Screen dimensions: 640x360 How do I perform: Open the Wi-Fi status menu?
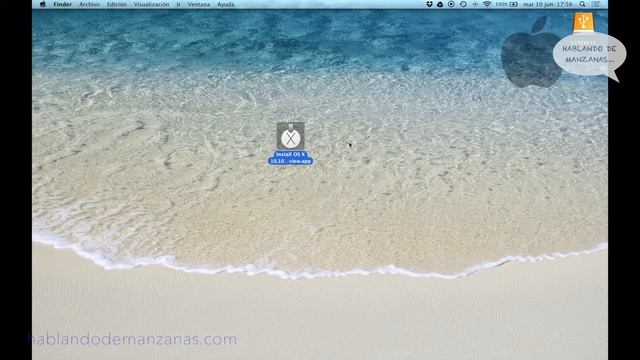tap(487, 4)
